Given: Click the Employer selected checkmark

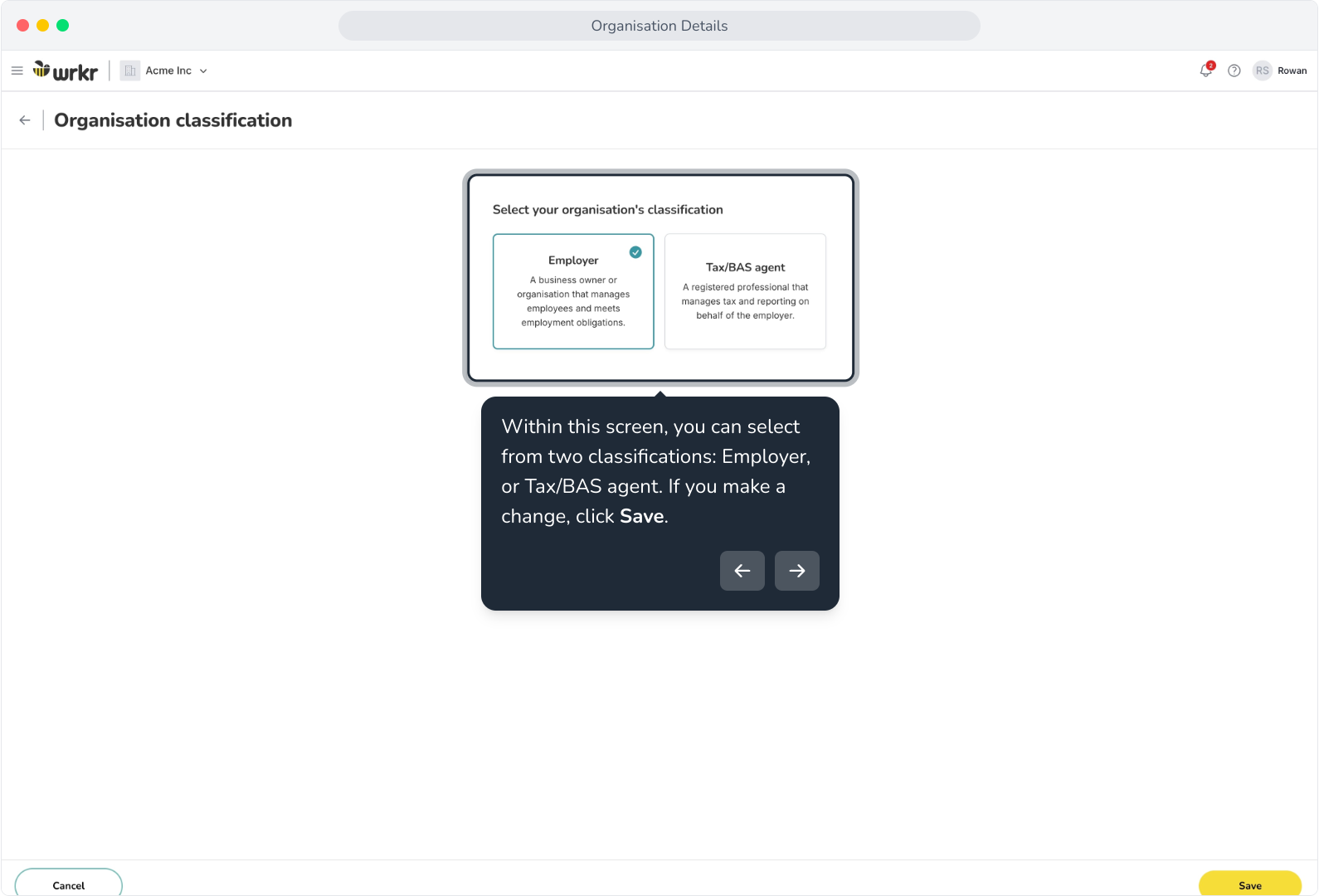Looking at the screenshot, I should (x=635, y=252).
